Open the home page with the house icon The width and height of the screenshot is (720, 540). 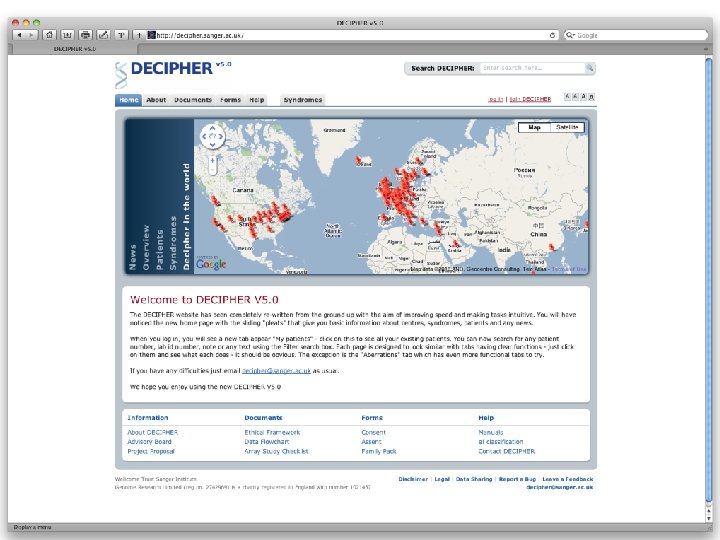[x=50, y=35]
